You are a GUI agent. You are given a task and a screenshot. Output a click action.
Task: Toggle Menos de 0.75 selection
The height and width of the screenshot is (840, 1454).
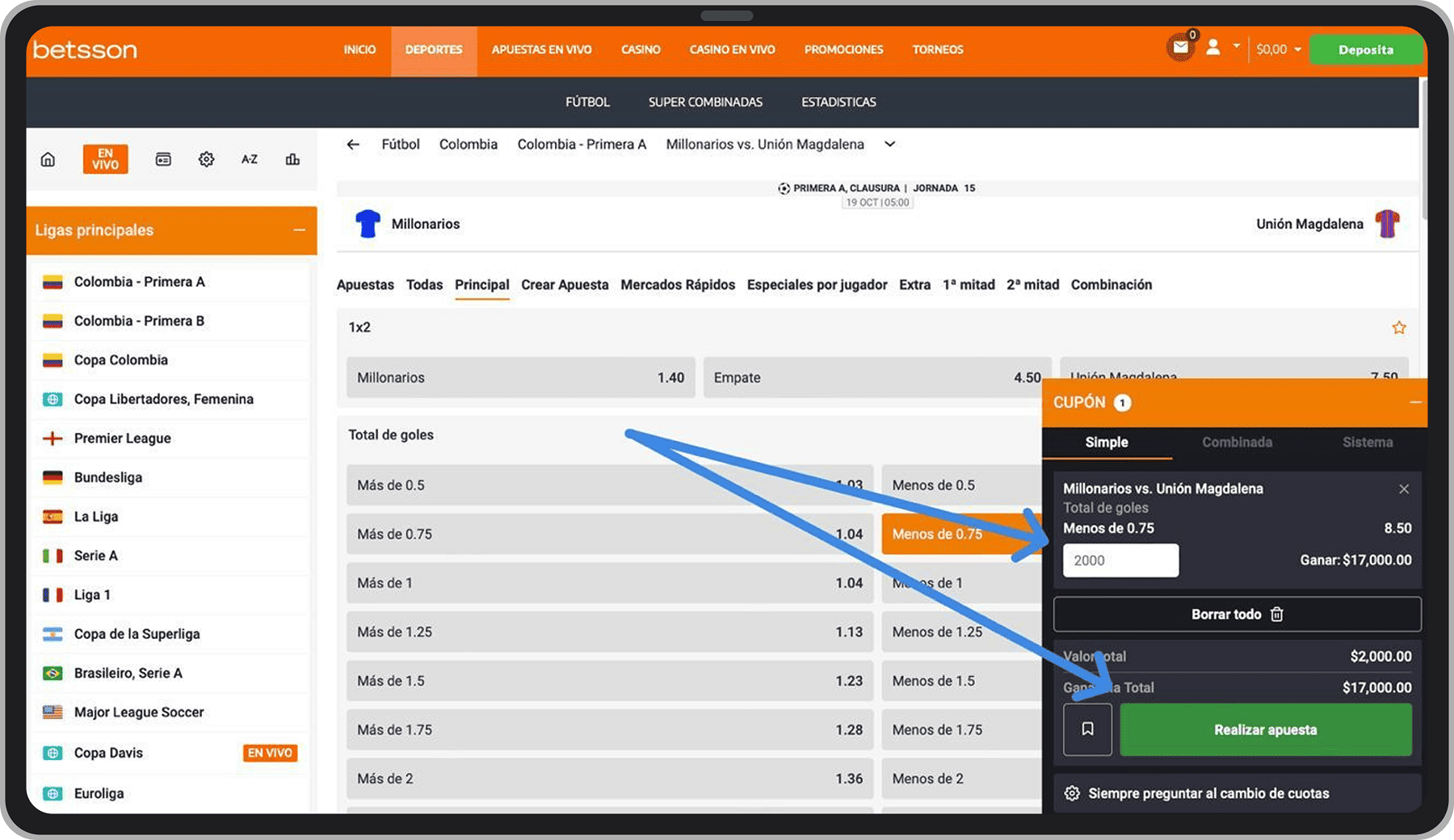click(961, 534)
